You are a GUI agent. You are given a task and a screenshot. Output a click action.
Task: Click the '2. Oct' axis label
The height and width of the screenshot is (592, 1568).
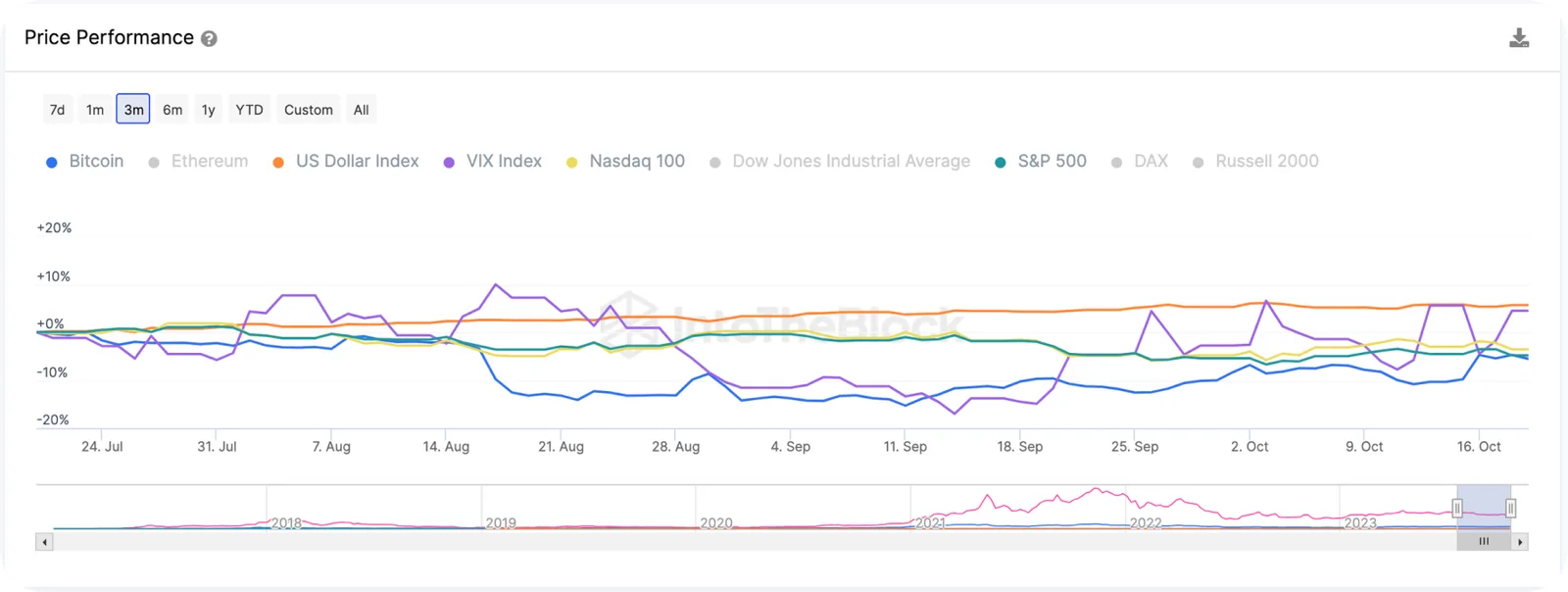click(x=1249, y=447)
